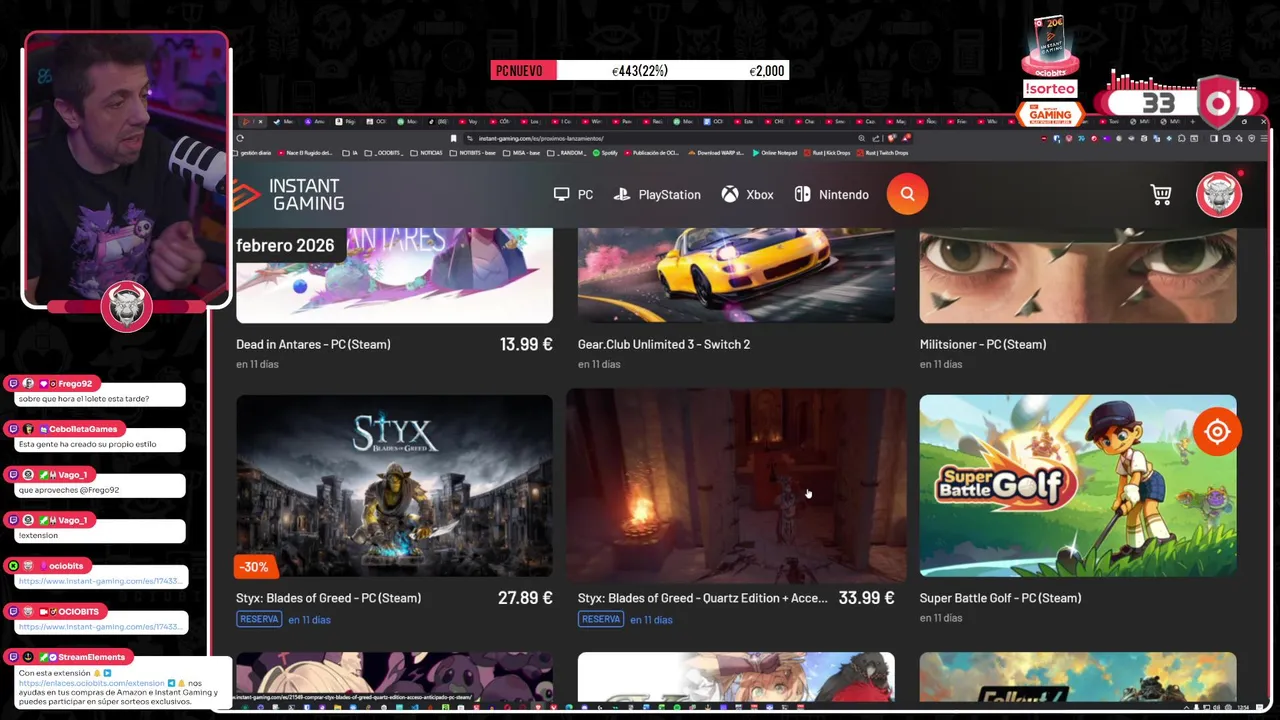Click the orange search button
Viewport: 1280px width, 720px height.
click(x=907, y=194)
